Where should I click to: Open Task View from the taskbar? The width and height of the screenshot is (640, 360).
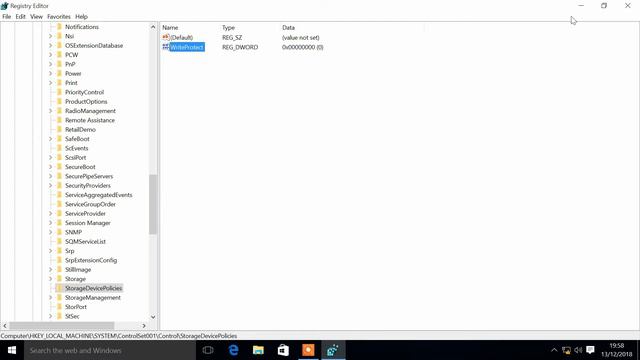(x=208, y=350)
